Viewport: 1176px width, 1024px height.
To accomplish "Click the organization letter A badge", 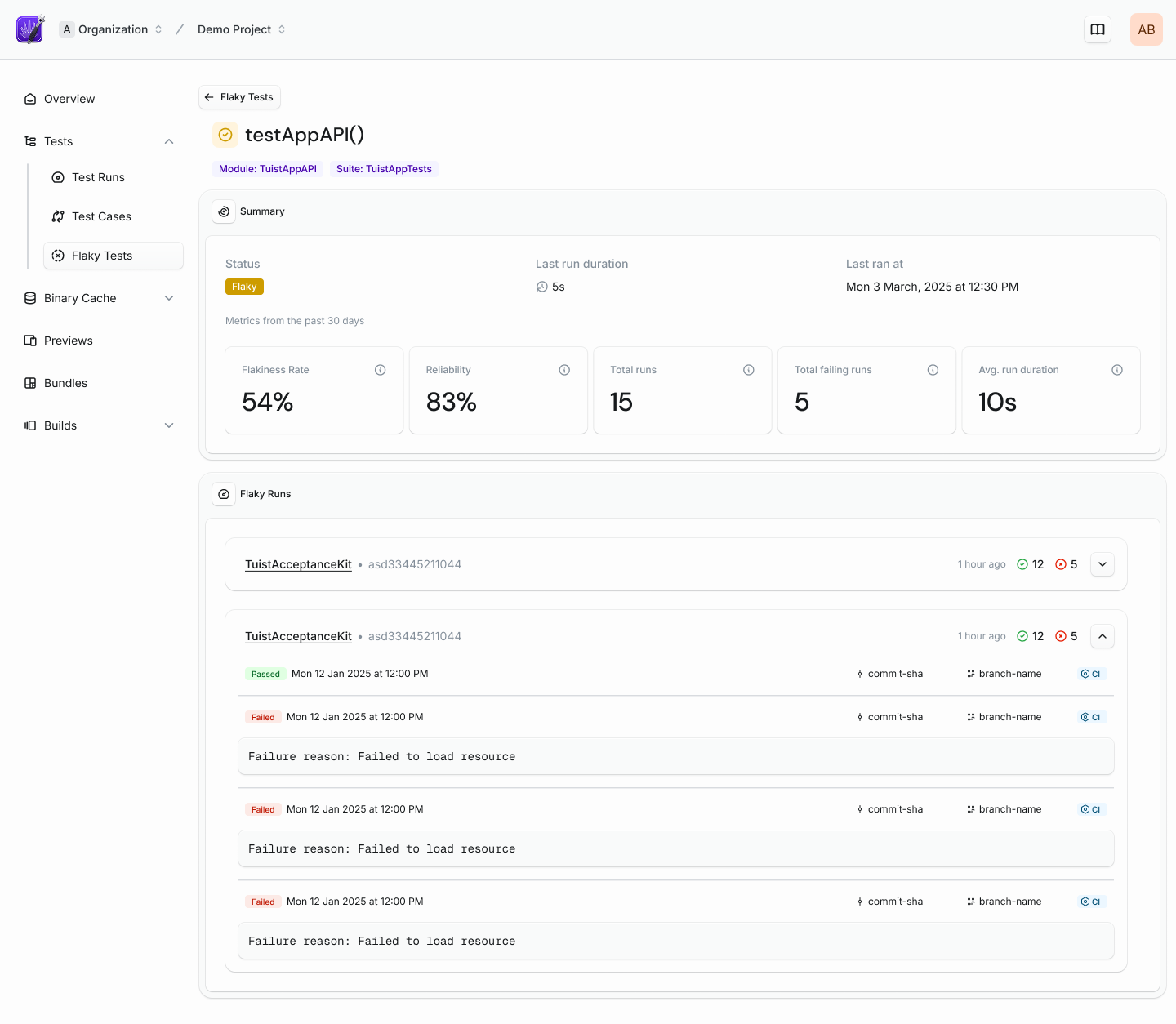I will [67, 29].
